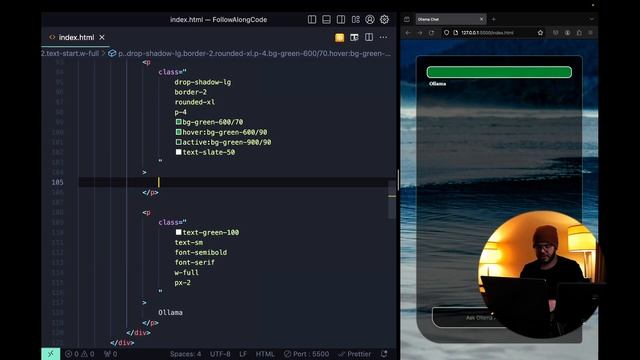The image size is (640, 360).
Task: Open the editor More Actions ellipsis
Action: [383, 38]
